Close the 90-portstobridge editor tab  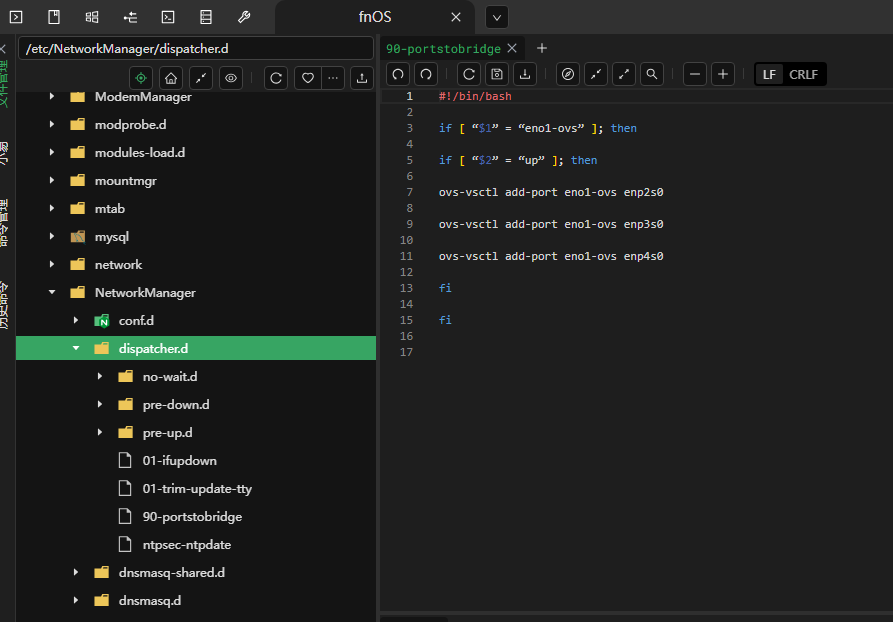coord(512,48)
